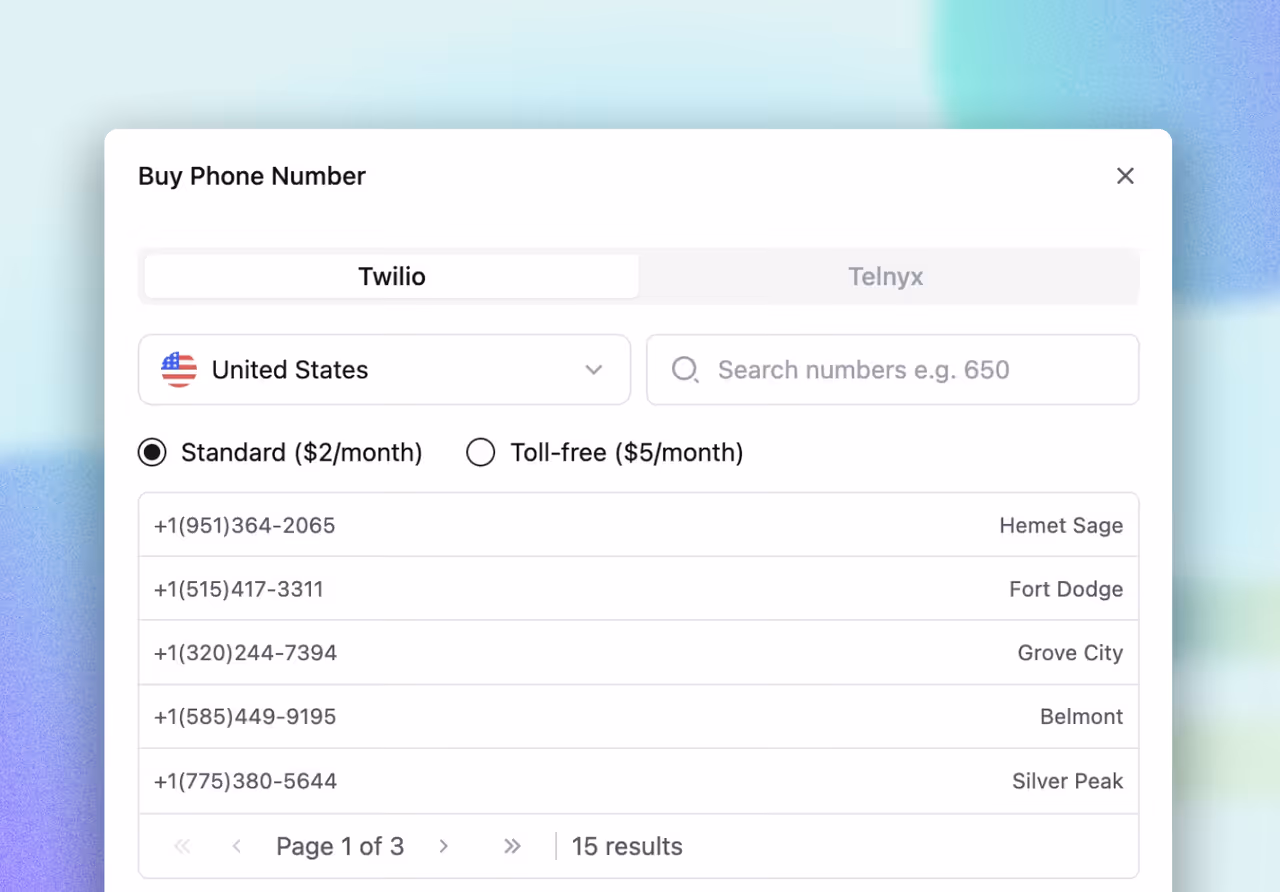Choose number +1(585)449-9195

(x=638, y=717)
